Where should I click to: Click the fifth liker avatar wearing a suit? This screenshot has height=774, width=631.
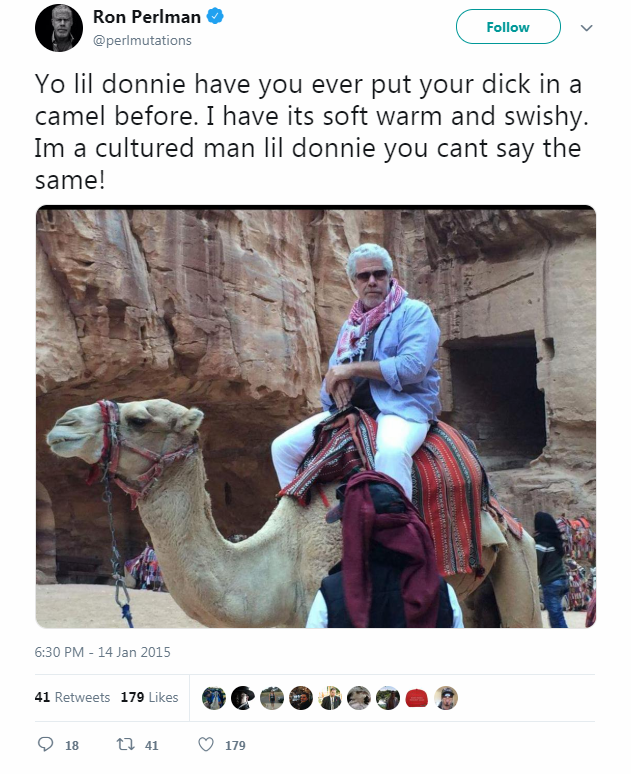[x=330, y=698]
